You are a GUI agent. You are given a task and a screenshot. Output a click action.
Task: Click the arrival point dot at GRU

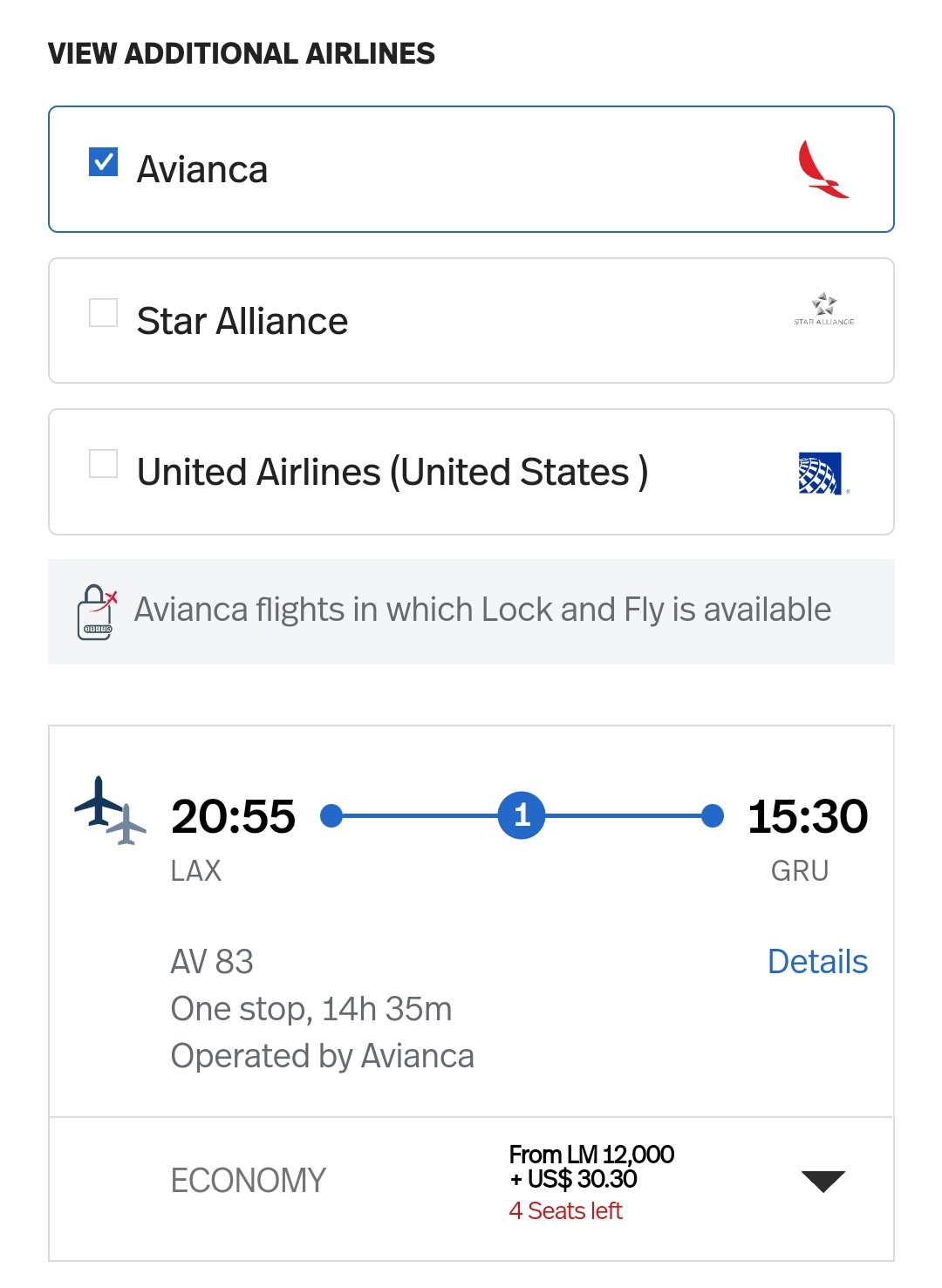tap(713, 815)
